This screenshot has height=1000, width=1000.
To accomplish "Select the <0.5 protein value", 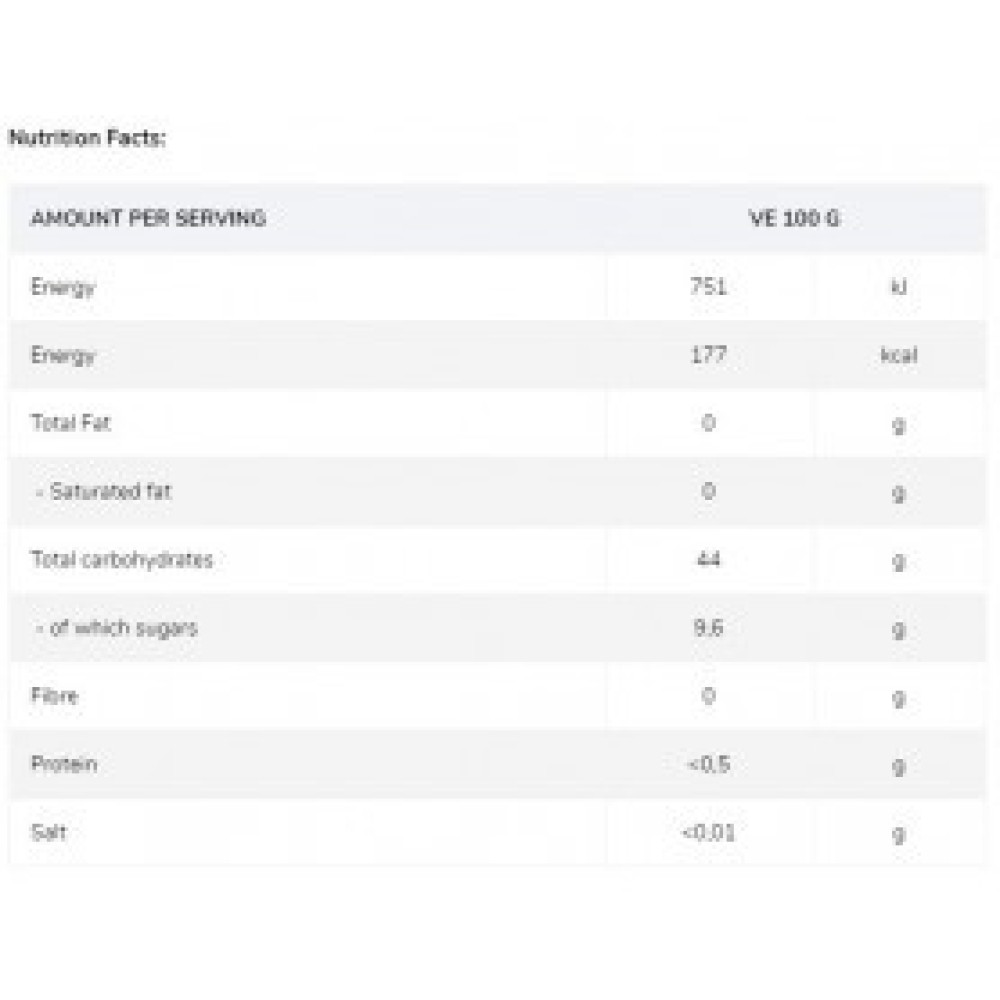I will coord(708,764).
